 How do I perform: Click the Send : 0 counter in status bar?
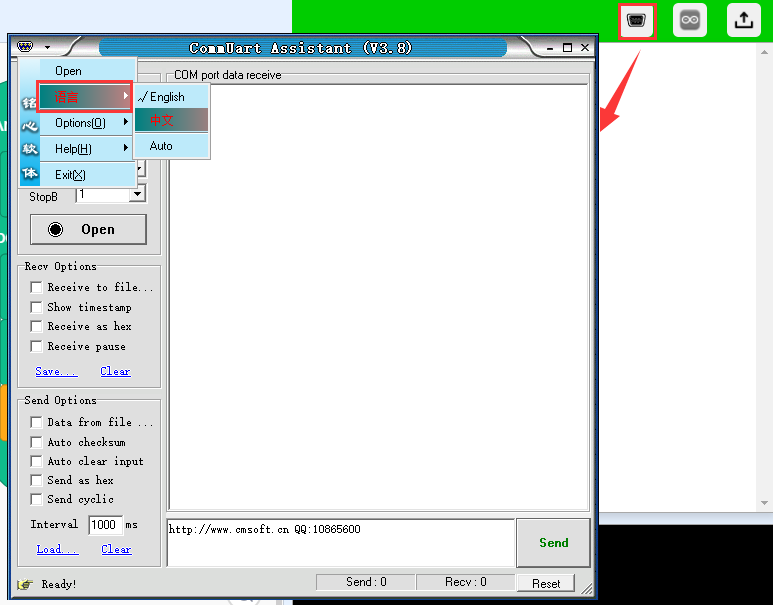coord(366,582)
